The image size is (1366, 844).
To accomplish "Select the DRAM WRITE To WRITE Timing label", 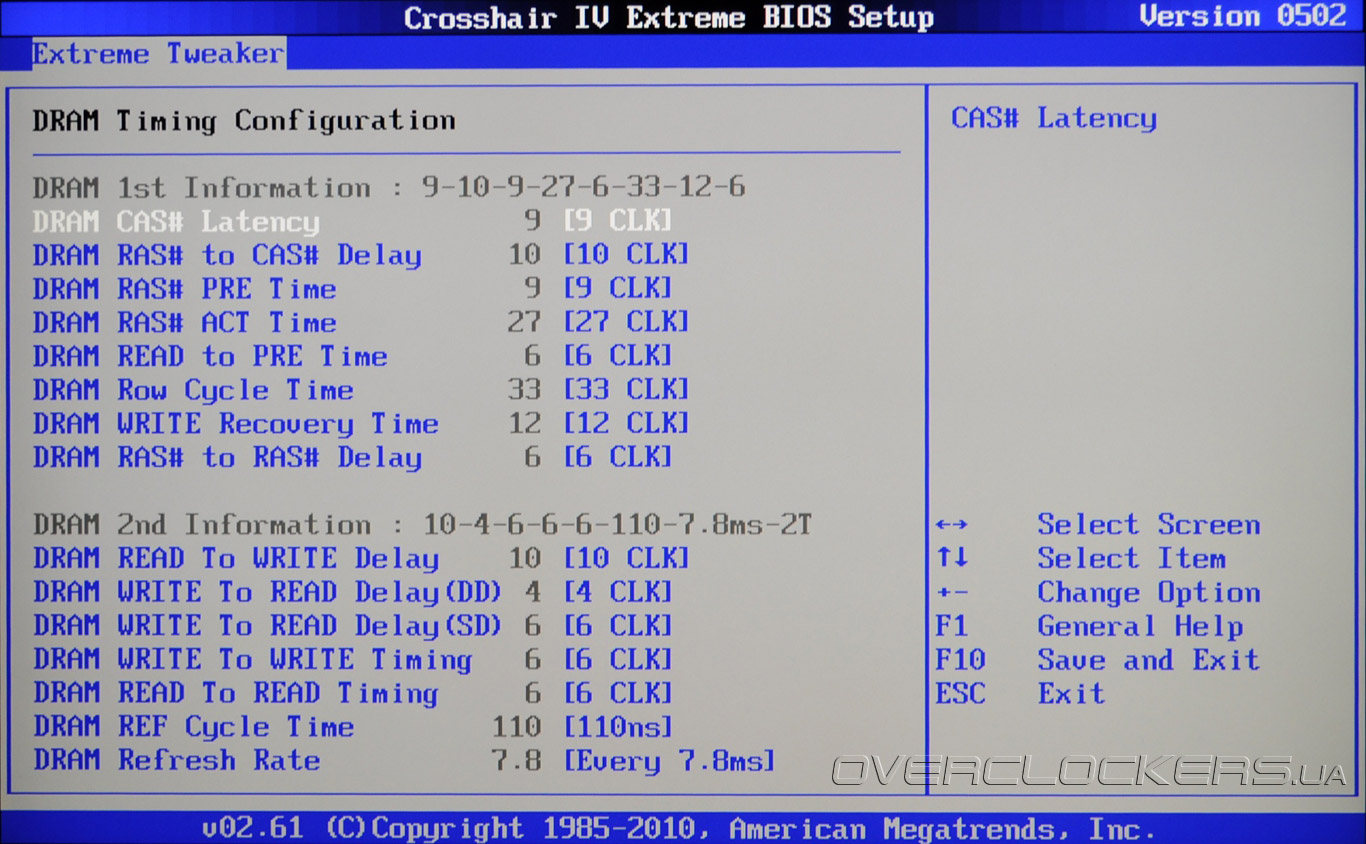I will [x=252, y=660].
